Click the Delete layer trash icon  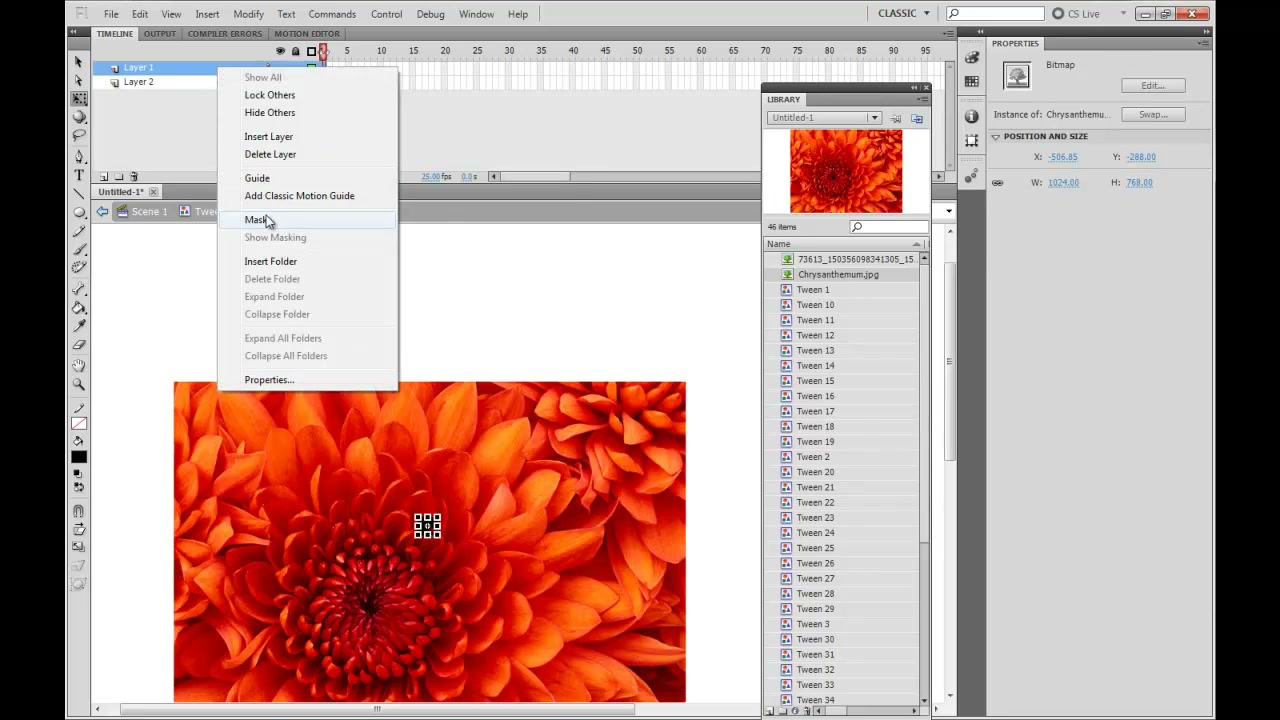coord(134,177)
